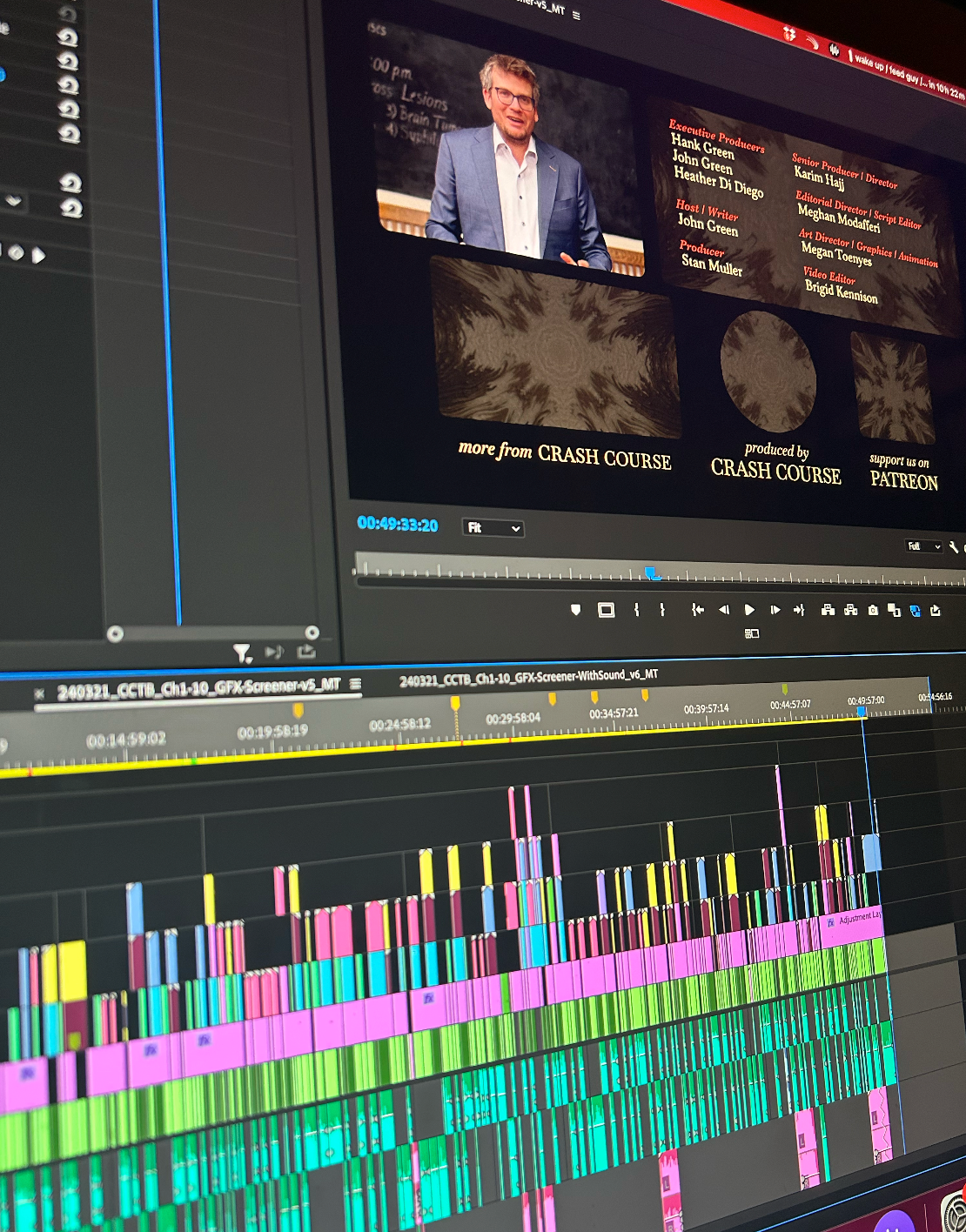Click the Lift button
Image resolution: width=966 pixels, height=1232 pixels.
tap(828, 610)
